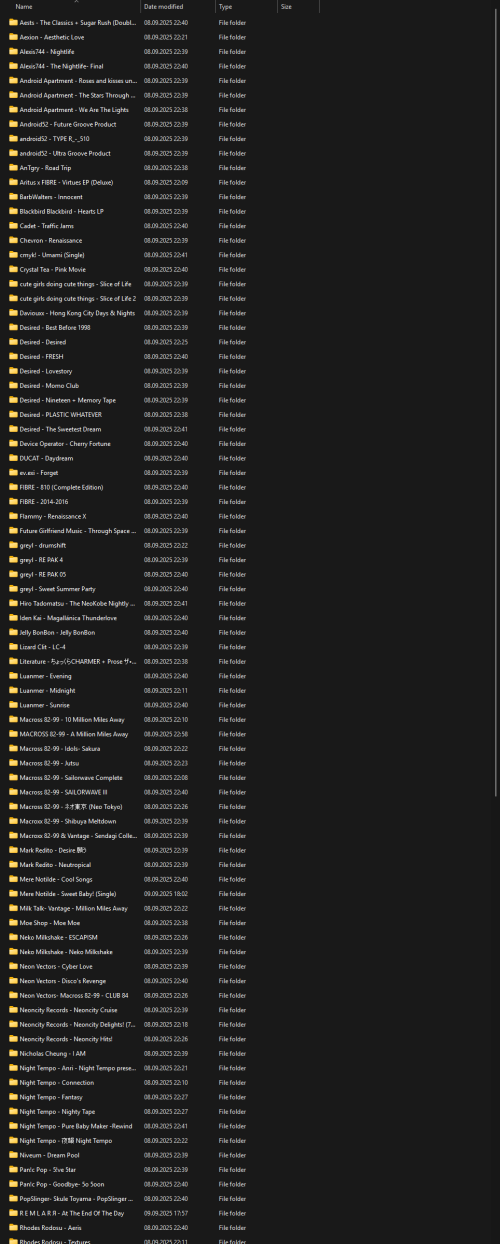The height and width of the screenshot is (1244, 500).
Task: Click Nicholas Cheung - I AM folder icon
Action: 13,1053
